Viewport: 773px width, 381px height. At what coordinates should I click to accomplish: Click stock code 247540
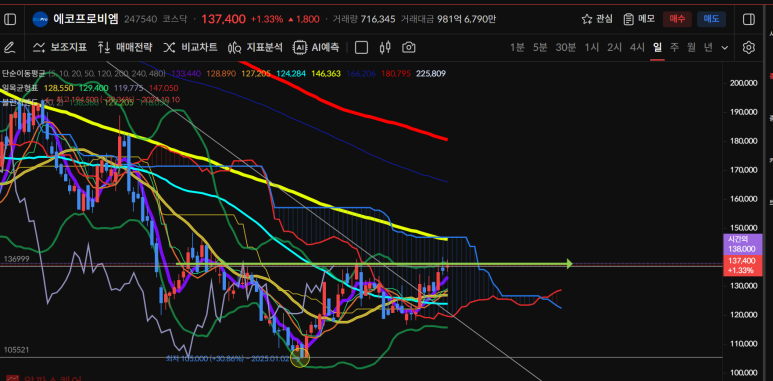[141, 19]
